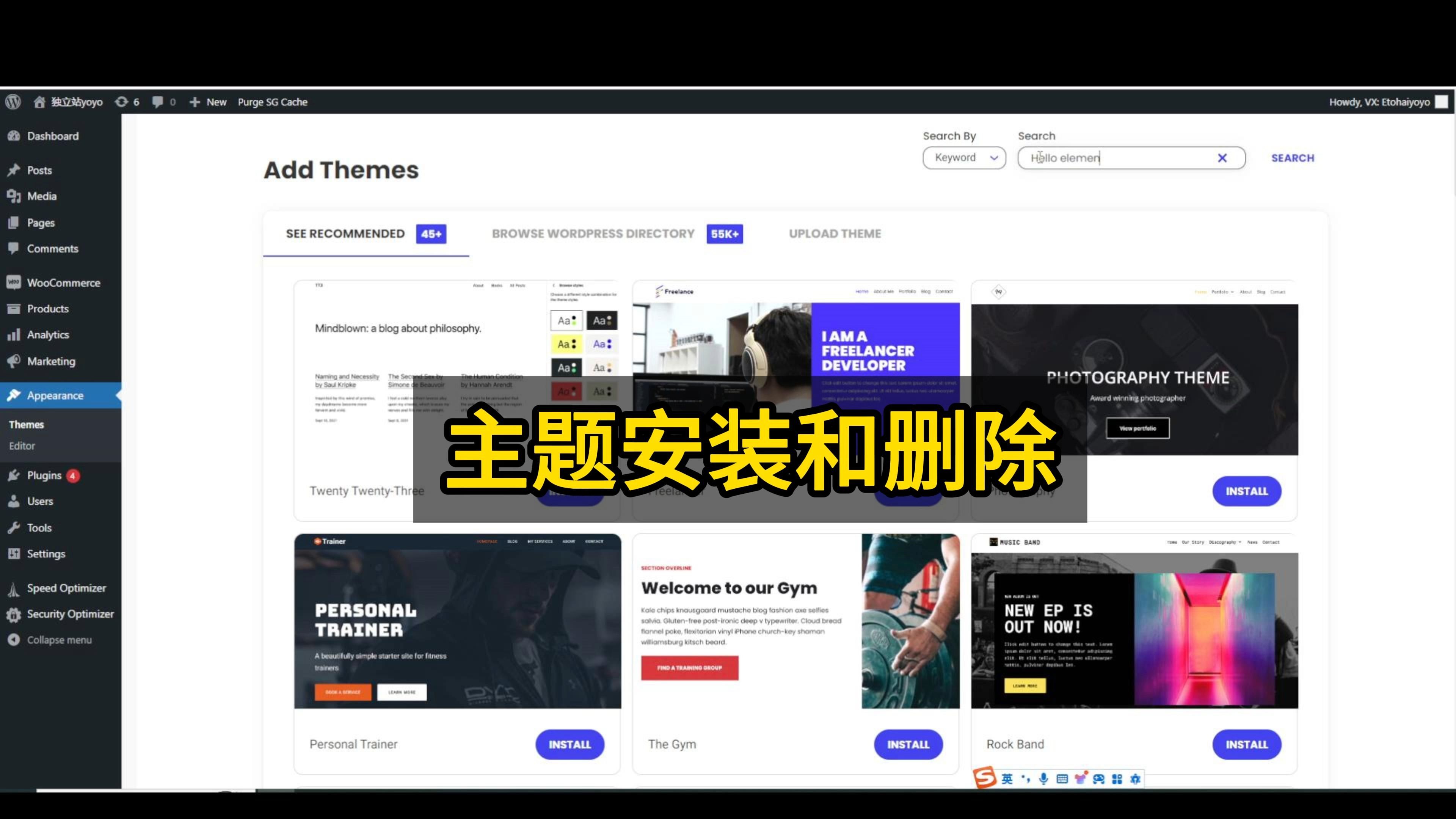This screenshot has width=1456, height=819.
Task: Select the Rock Band theme thumbnail
Action: (1134, 620)
